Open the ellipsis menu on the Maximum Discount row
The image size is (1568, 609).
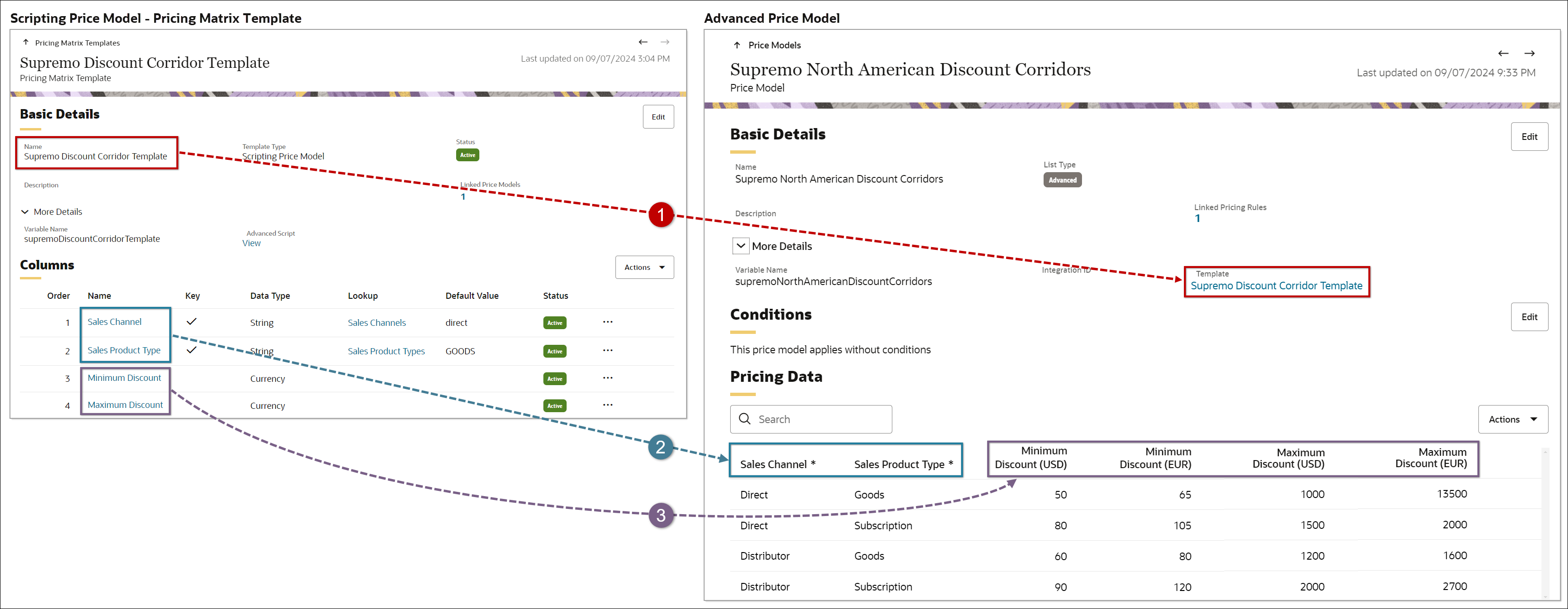[607, 405]
